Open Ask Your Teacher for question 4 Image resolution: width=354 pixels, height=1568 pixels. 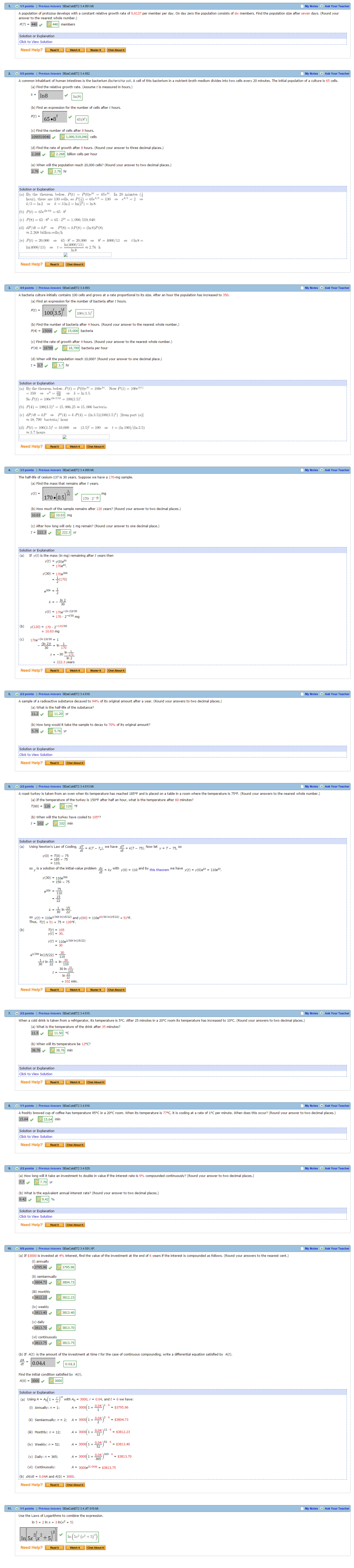[x=337, y=470]
